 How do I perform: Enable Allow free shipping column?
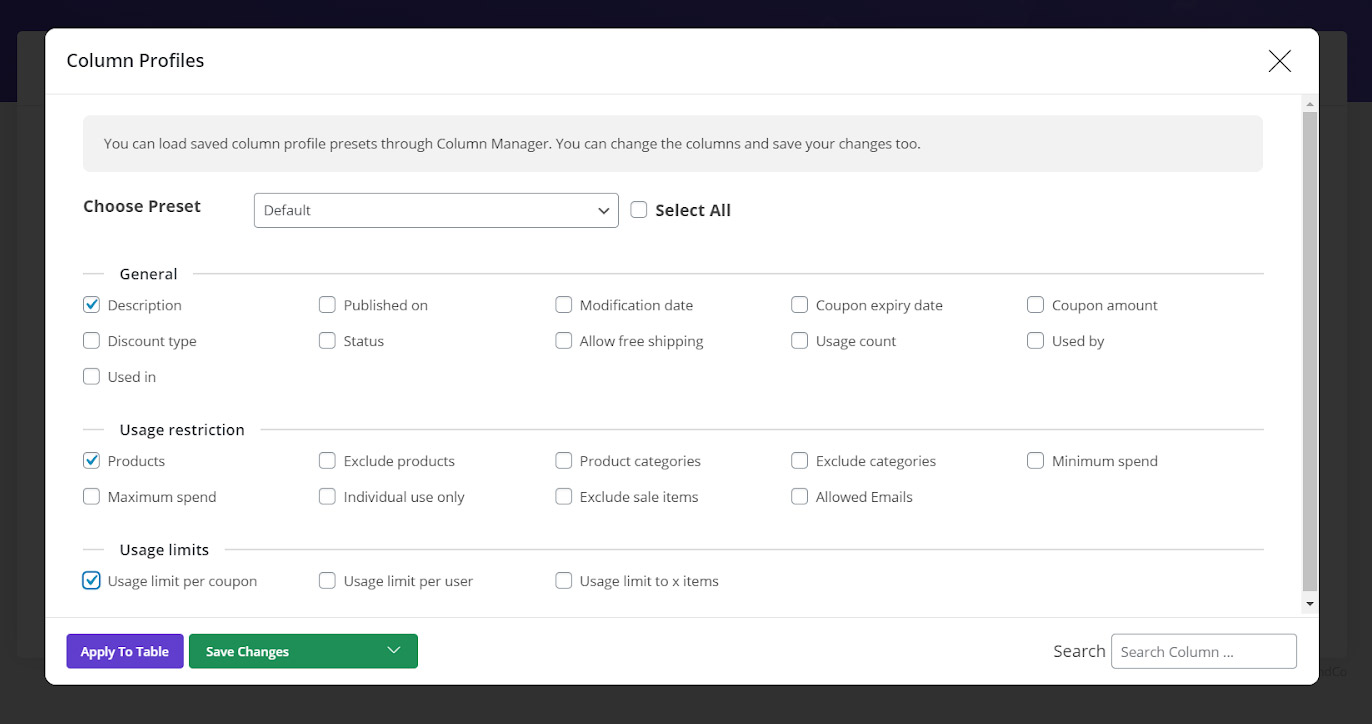563,341
